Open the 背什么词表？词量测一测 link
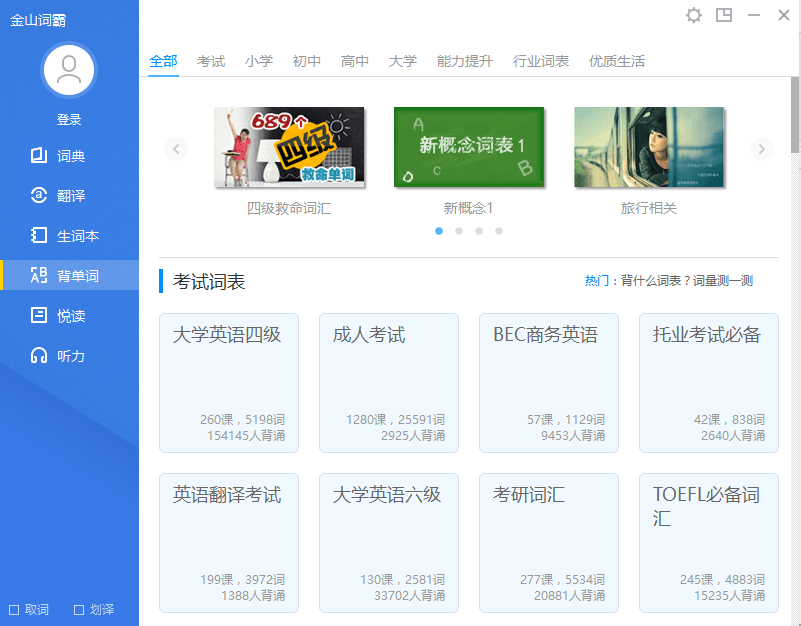Image resolution: width=801 pixels, height=626 pixels. click(687, 281)
